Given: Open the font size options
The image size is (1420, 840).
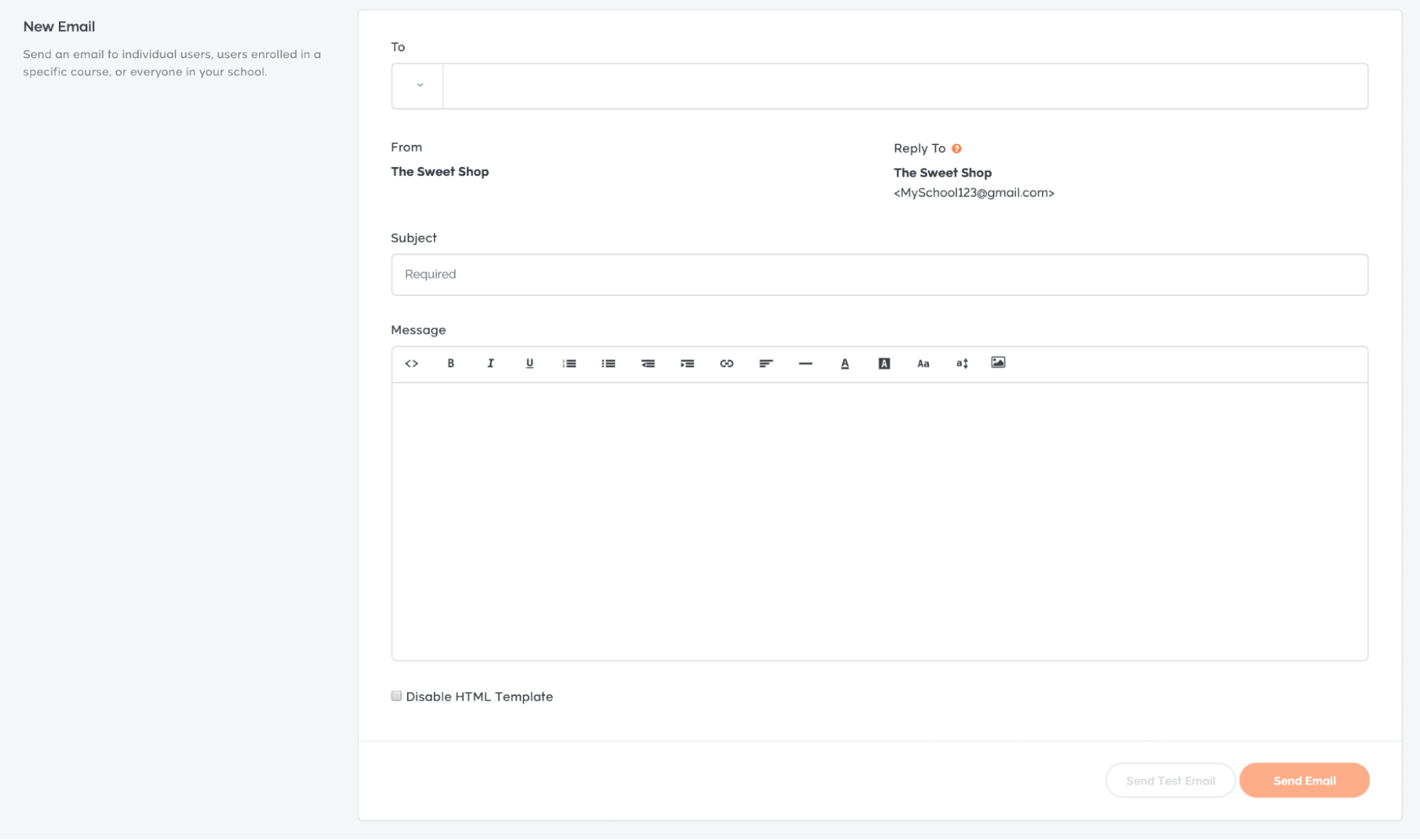Looking at the screenshot, I should pos(962,364).
